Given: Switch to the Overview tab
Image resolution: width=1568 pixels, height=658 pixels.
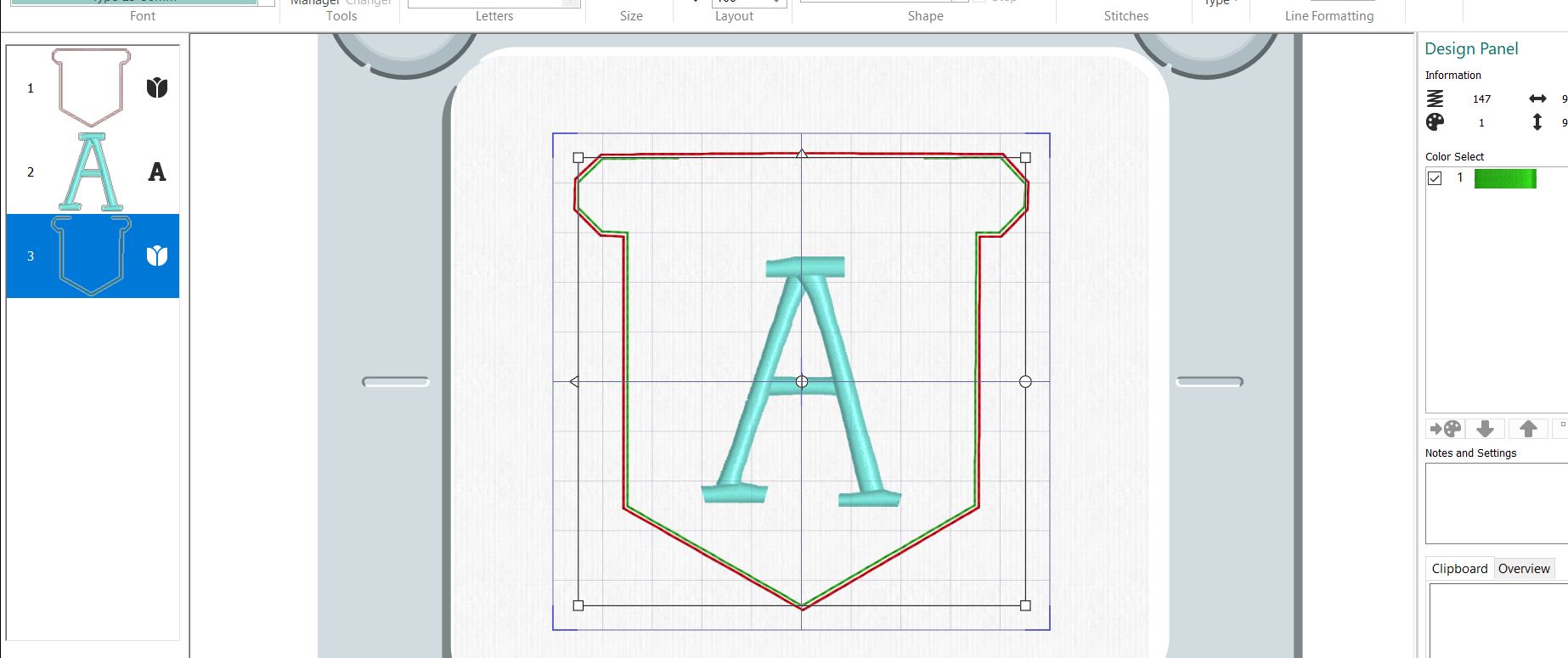Looking at the screenshot, I should pyautogui.click(x=1524, y=569).
